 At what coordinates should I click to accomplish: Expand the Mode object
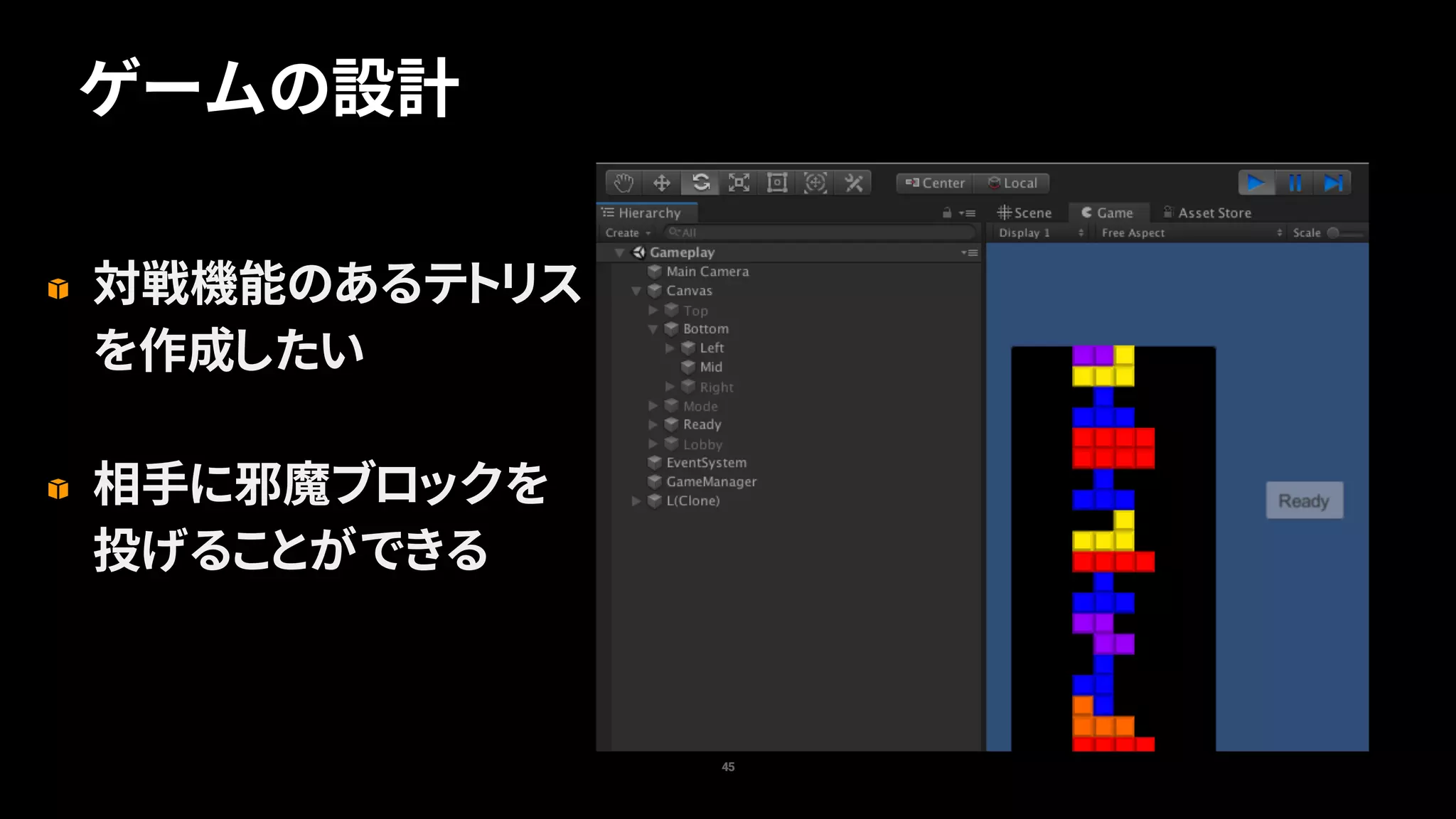point(653,406)
